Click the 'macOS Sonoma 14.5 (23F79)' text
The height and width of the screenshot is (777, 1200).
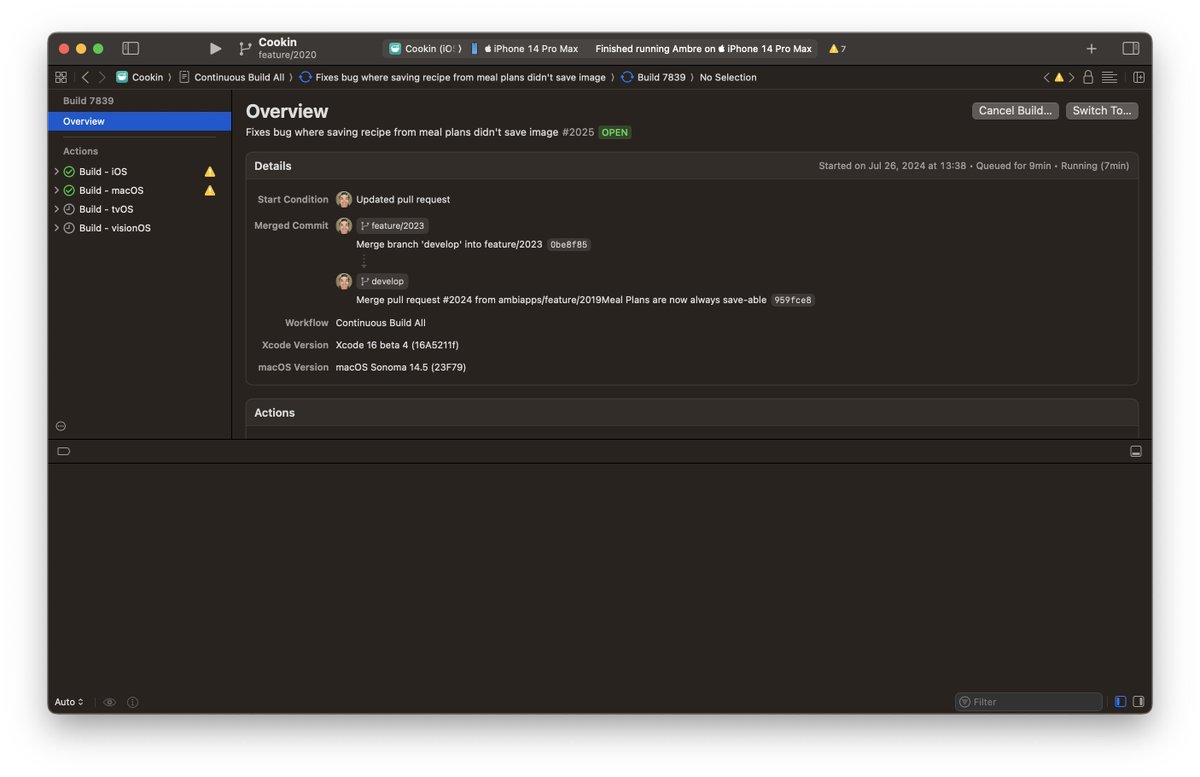[401, 367]
